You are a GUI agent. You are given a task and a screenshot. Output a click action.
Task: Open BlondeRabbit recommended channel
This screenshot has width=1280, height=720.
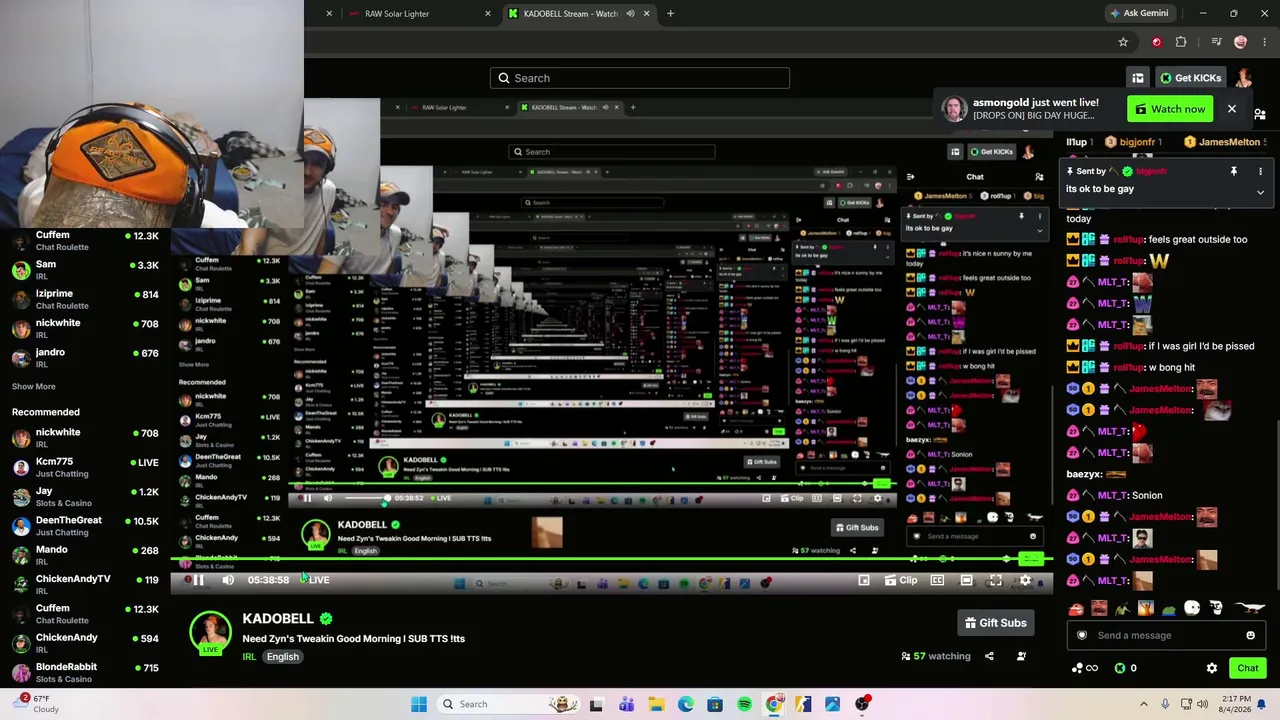click(x=85, y=672)
